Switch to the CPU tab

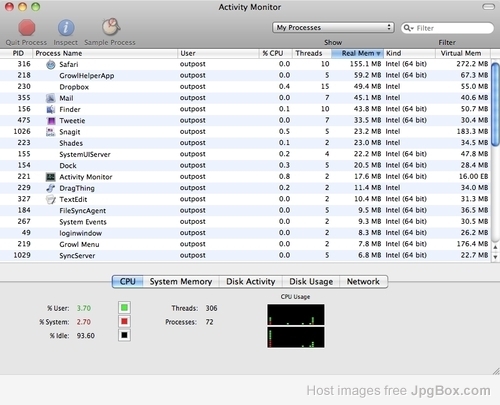tap(128, 282)
